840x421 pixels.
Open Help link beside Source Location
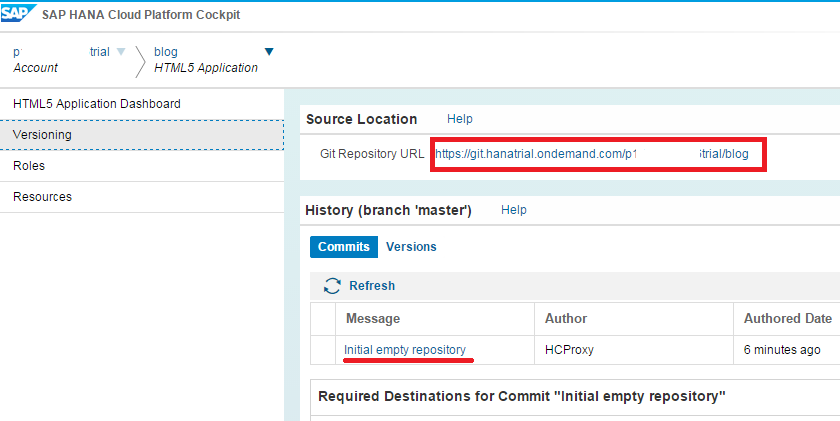(460, 119)
